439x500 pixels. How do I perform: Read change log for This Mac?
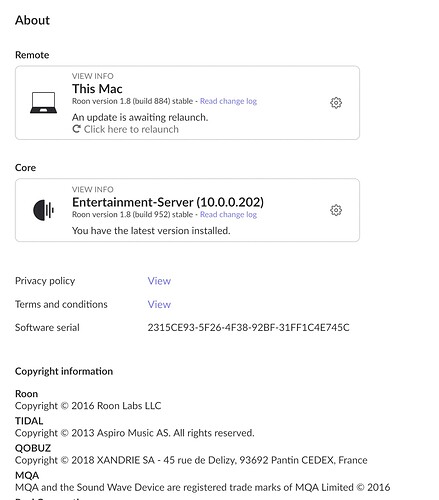pyautogui.click(x=228, y=101)
